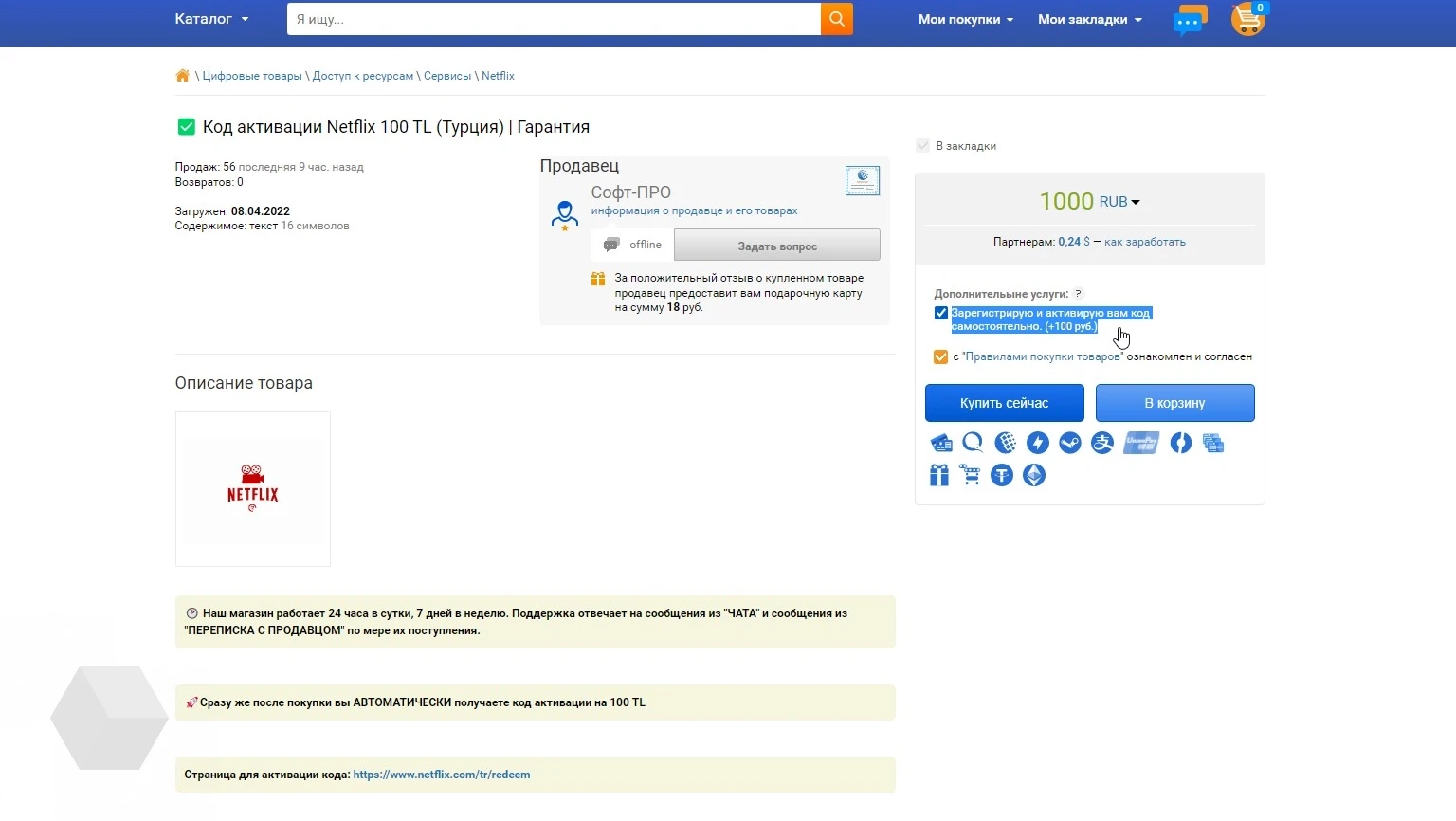This screenshot has height=821, width=1456.
Task: Click the upload date '08.04.2022'
Action: coord(261,211)
